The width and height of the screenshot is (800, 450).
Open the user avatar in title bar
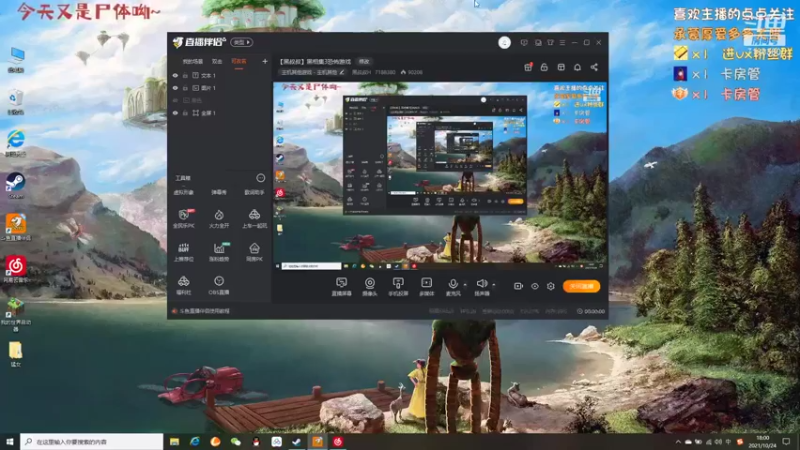tap(504, 42)
